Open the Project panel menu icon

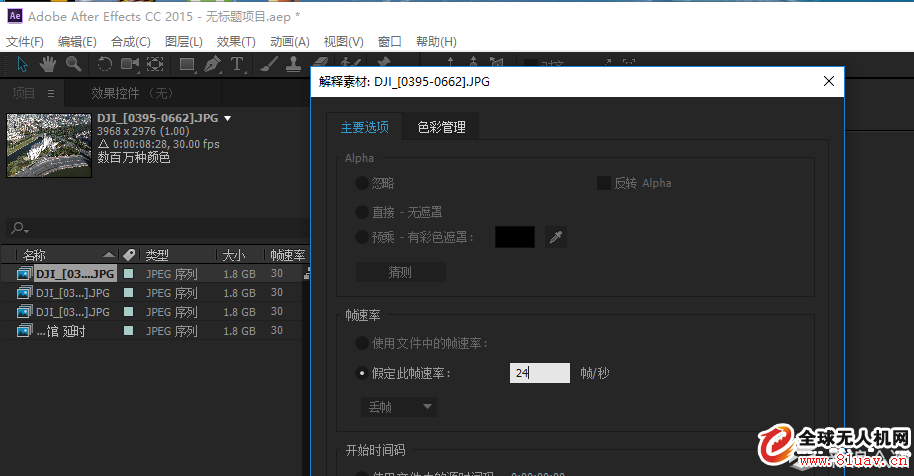pos(51,93)
